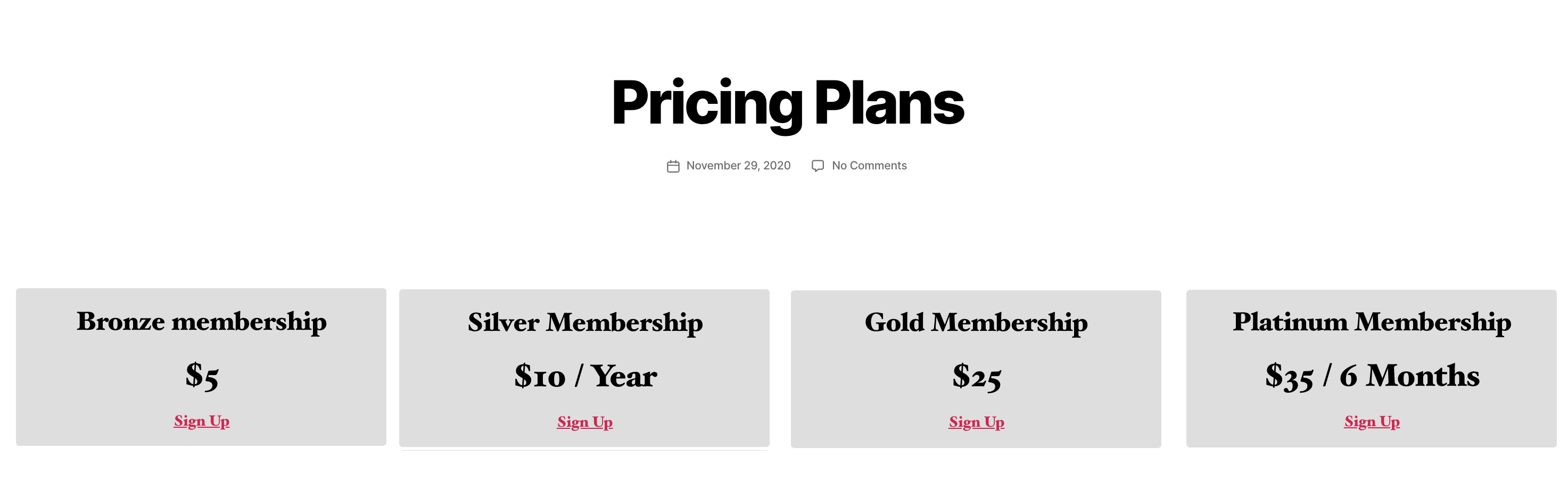1568x488 pixels.
Task: Select the Pricing Plans page title
Action: coord(787,103)
